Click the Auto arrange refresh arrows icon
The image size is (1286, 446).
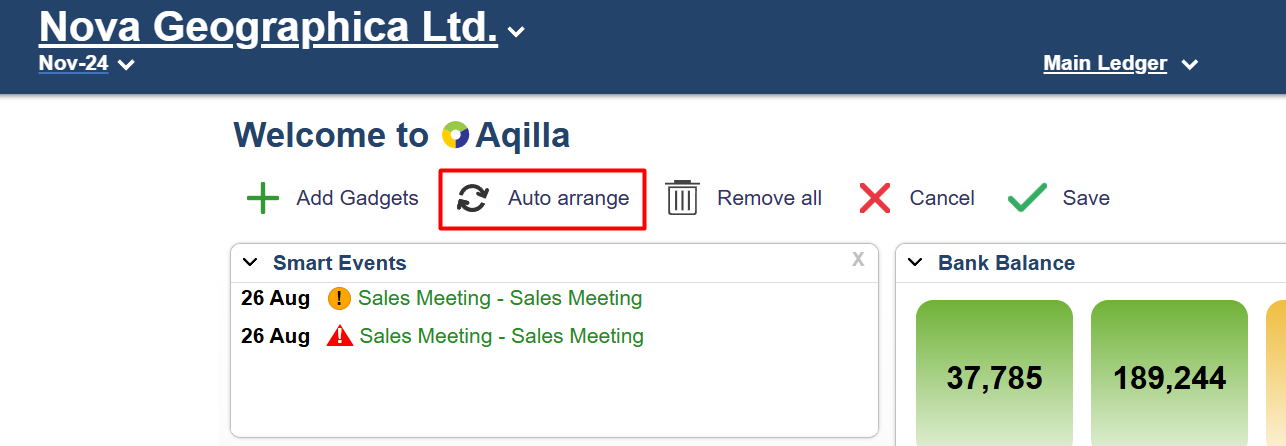472,198
